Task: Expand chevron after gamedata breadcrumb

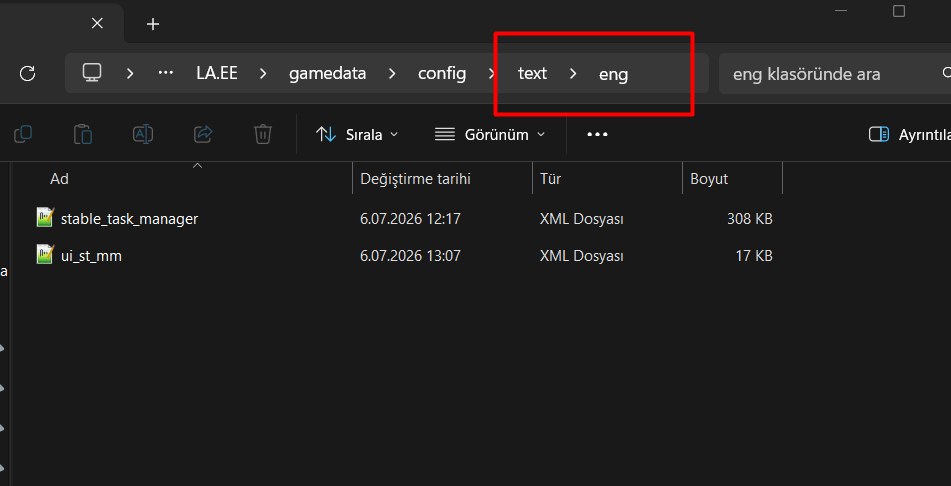Action: [392, 74]
